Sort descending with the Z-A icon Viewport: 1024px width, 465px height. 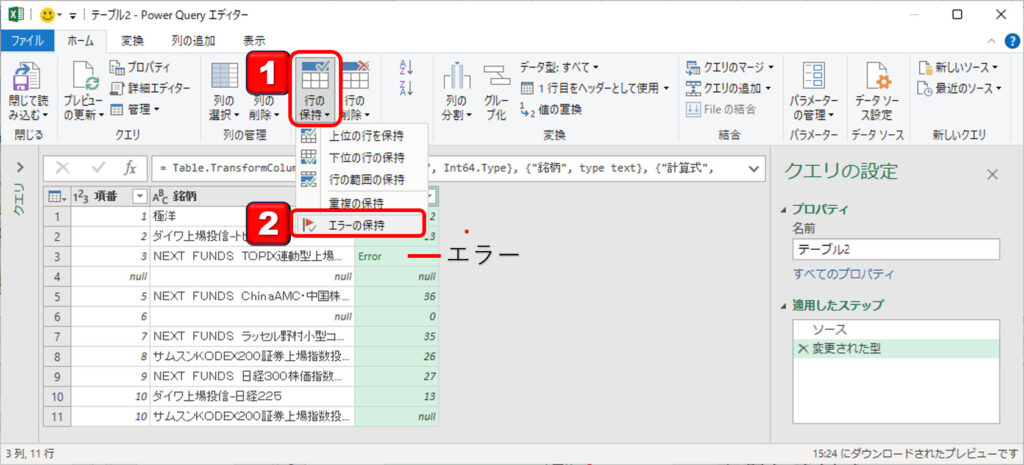406,88
